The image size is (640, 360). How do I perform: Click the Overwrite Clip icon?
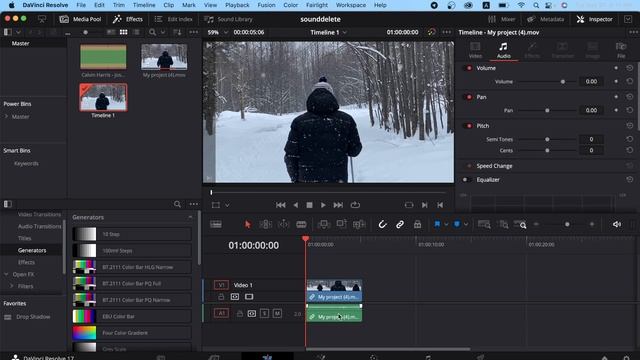341,224
